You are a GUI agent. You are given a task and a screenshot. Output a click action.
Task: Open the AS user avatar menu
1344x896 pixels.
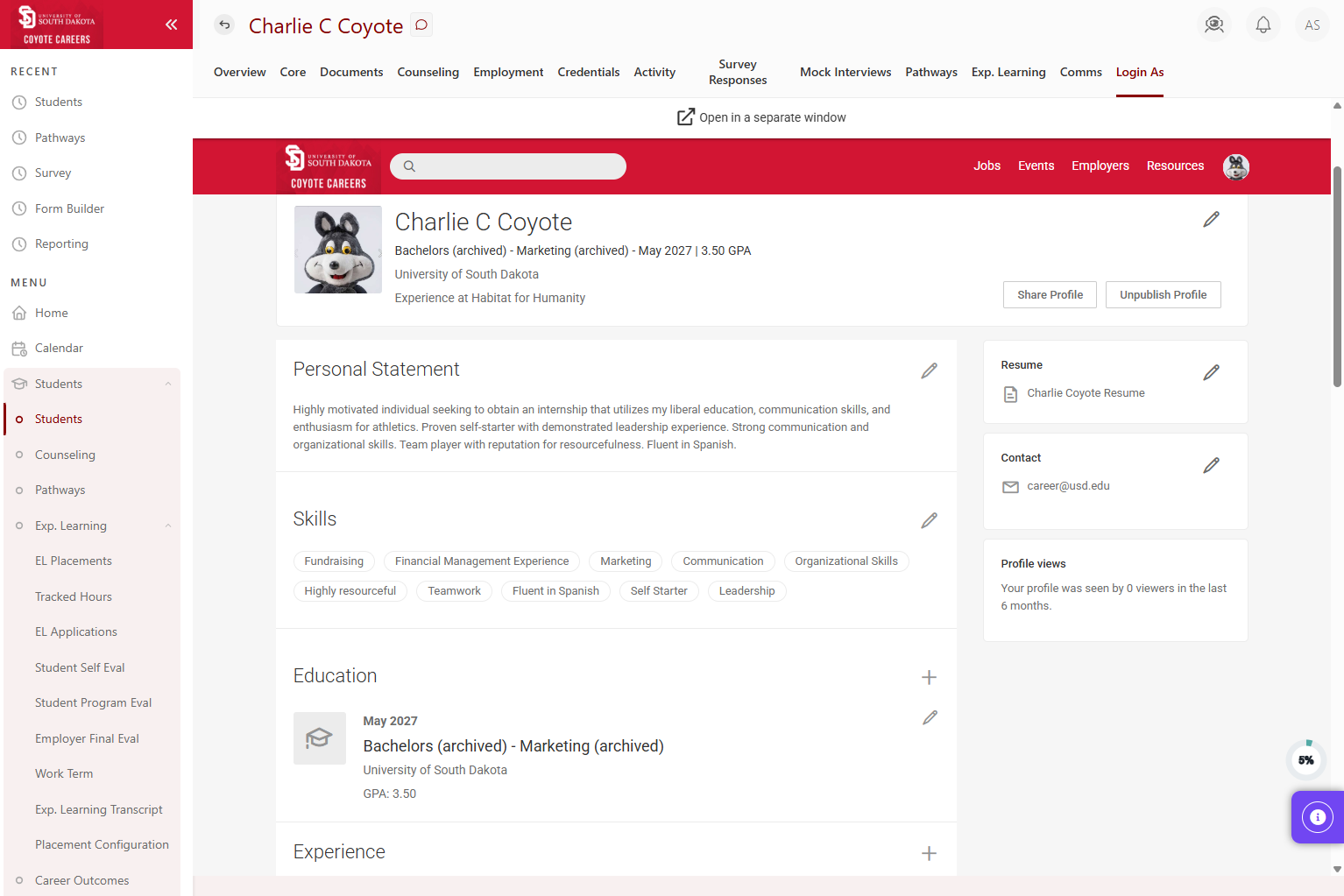[1312, 25]
